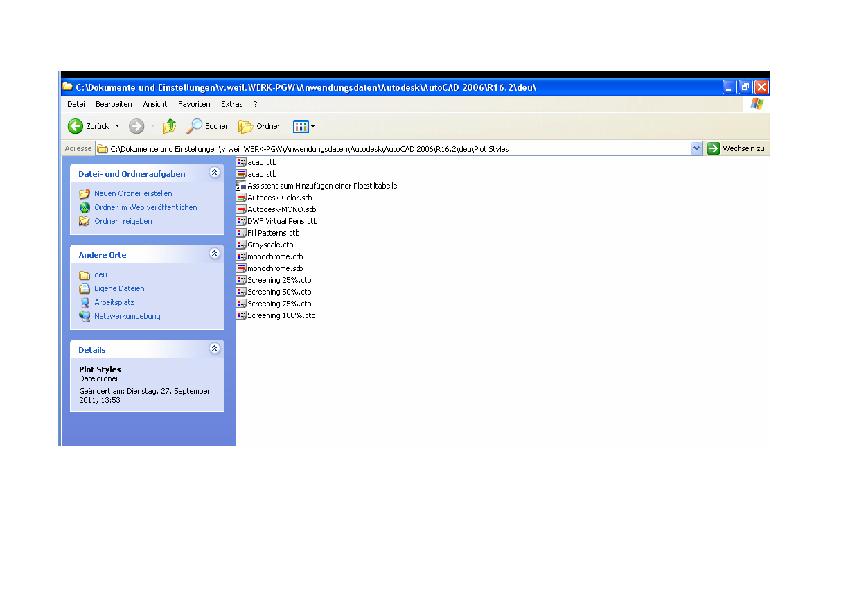Screen dimensions: 842x595
Task: Open the Zurück history dropdown arrow
Action: [117, 126]
